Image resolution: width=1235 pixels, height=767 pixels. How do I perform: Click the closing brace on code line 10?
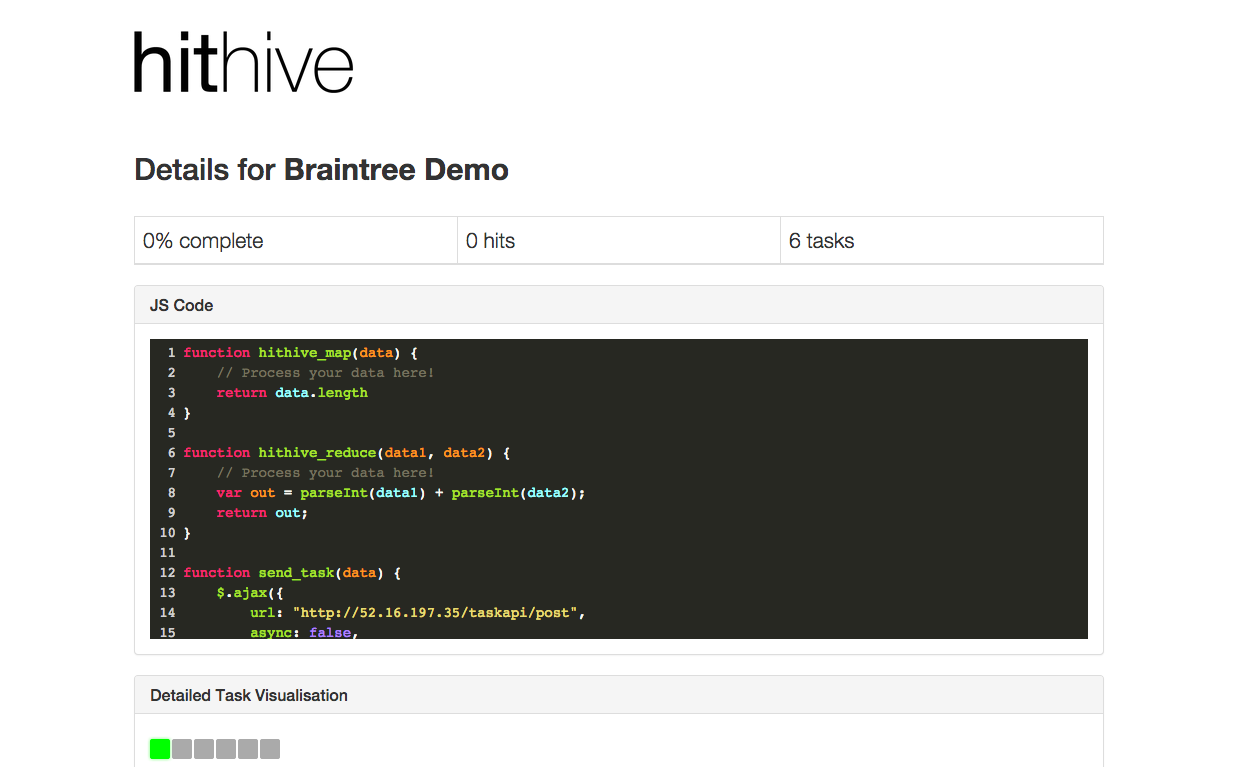187,533
